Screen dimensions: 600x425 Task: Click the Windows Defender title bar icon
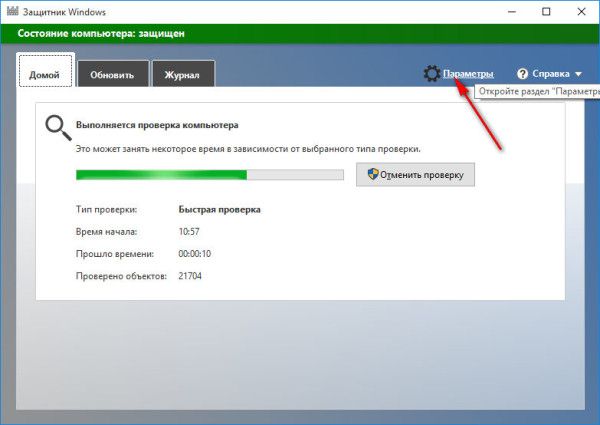click(12, 11)
